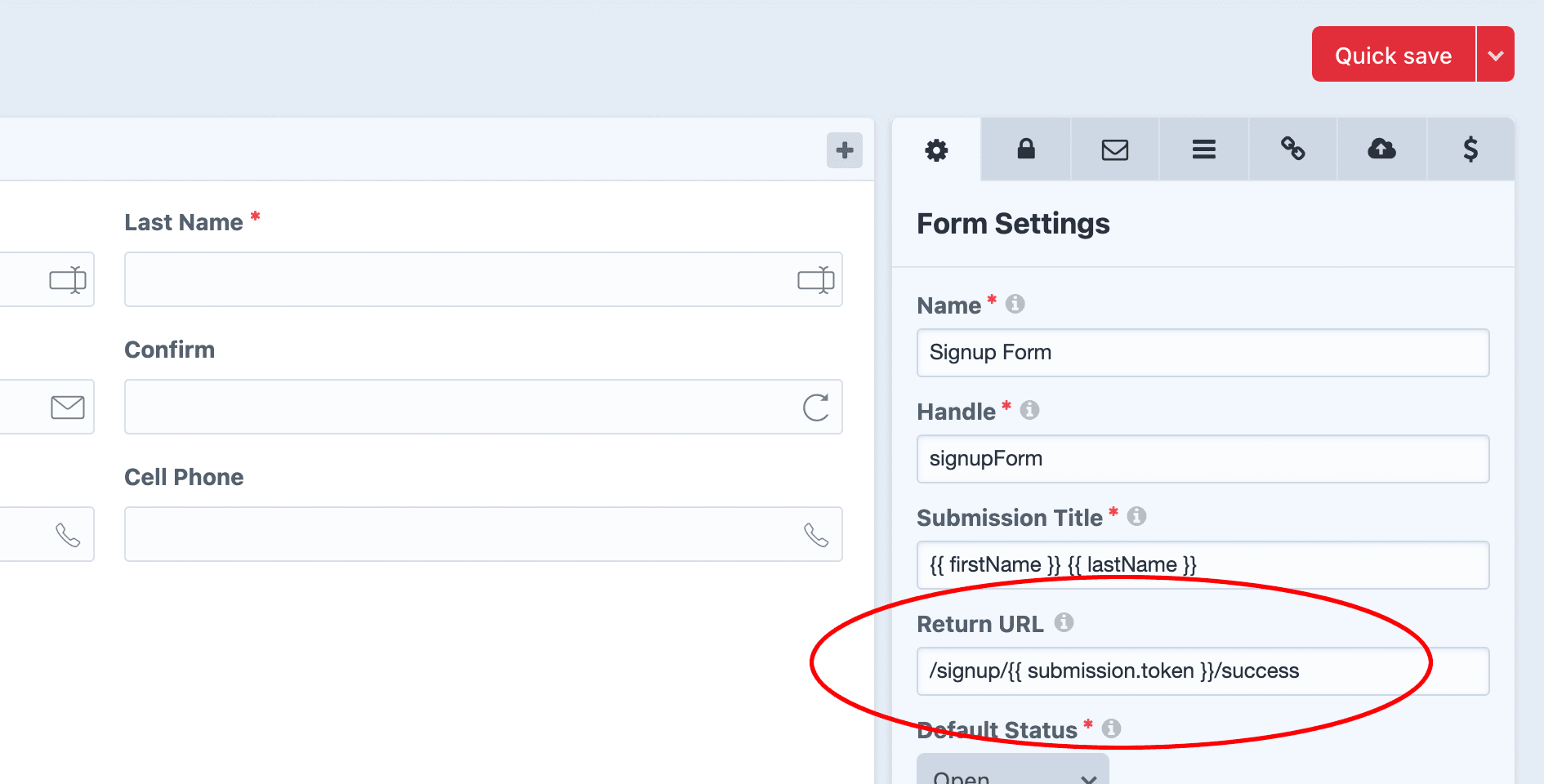Click the email icon beside Confirm field

(x=66, y=407)
